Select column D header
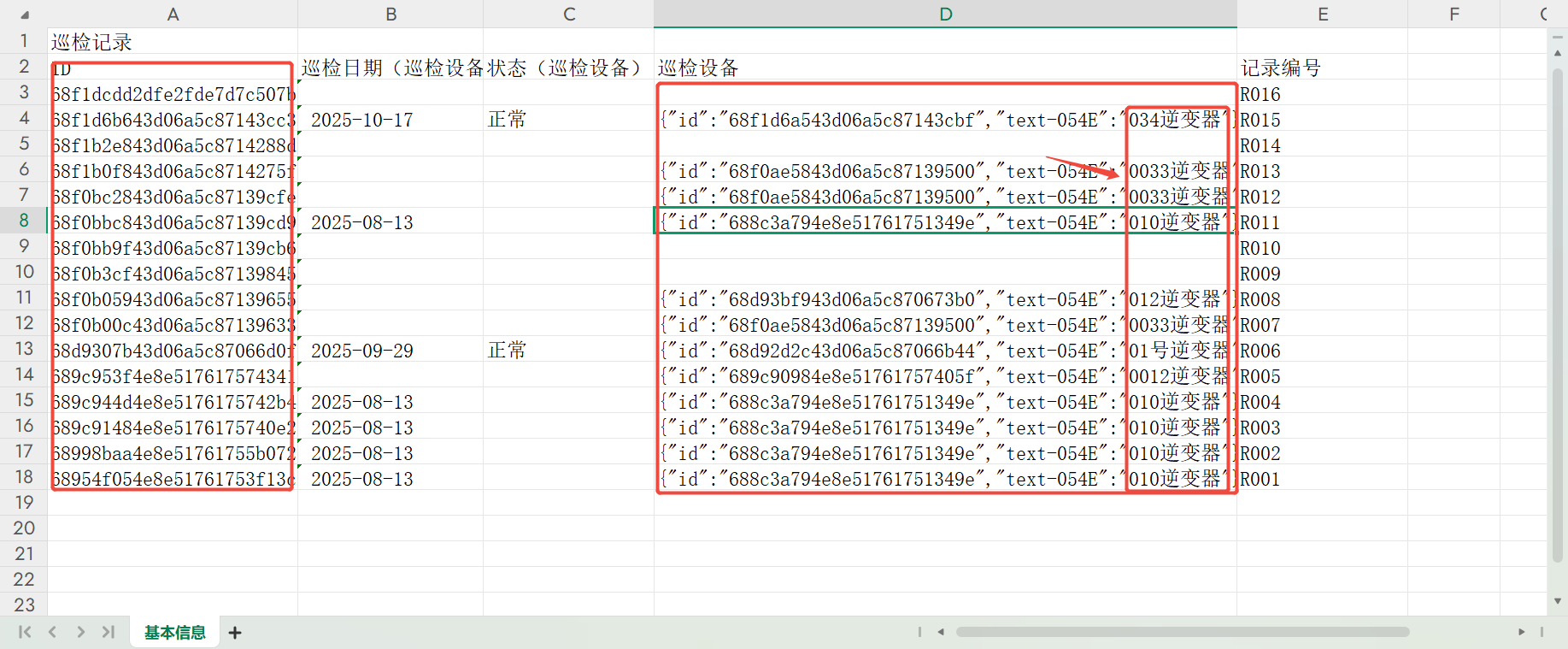The width and height of the screenshot is (1568, 649). click(x=945, y=15)
